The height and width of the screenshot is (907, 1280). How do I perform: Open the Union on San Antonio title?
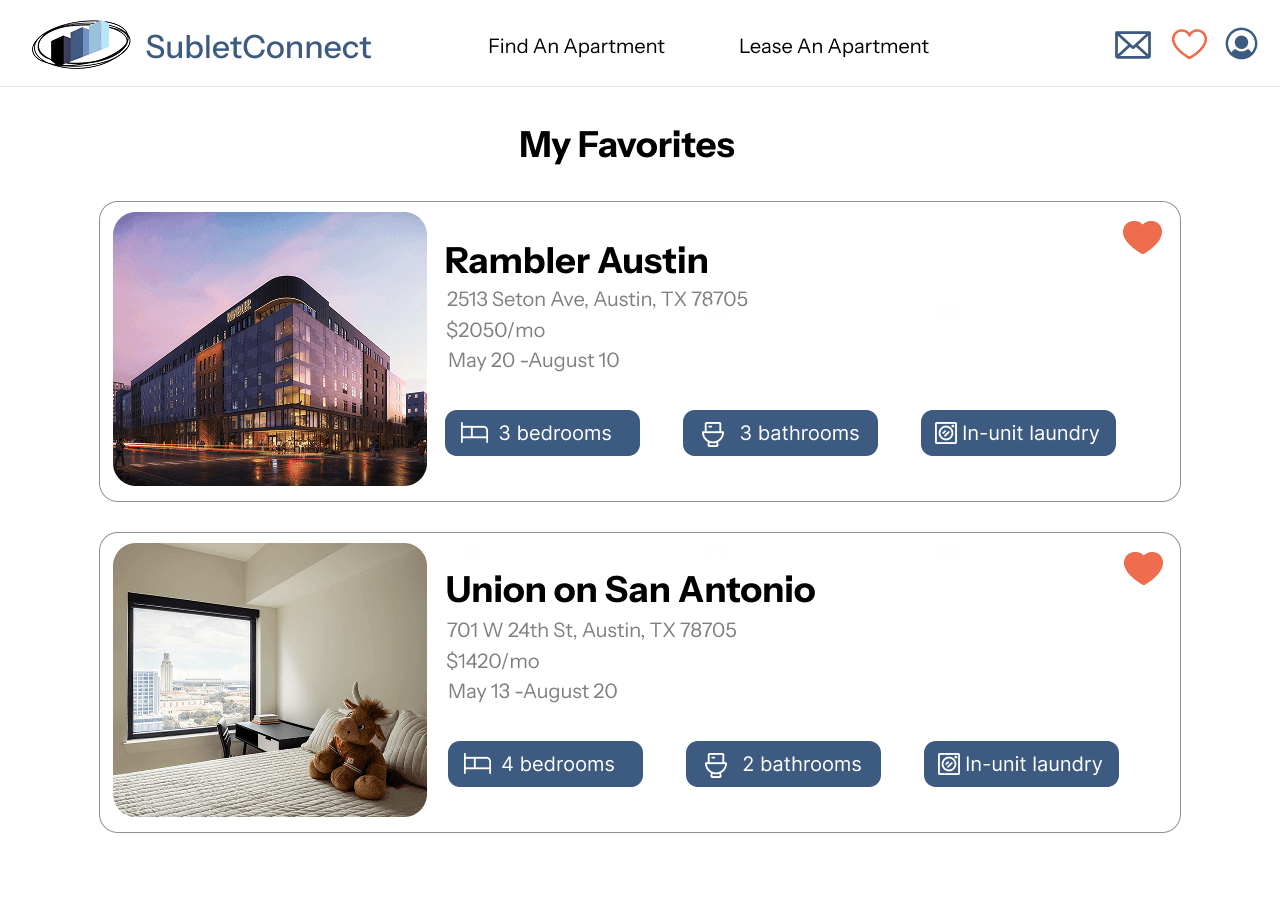pos(630,590)
